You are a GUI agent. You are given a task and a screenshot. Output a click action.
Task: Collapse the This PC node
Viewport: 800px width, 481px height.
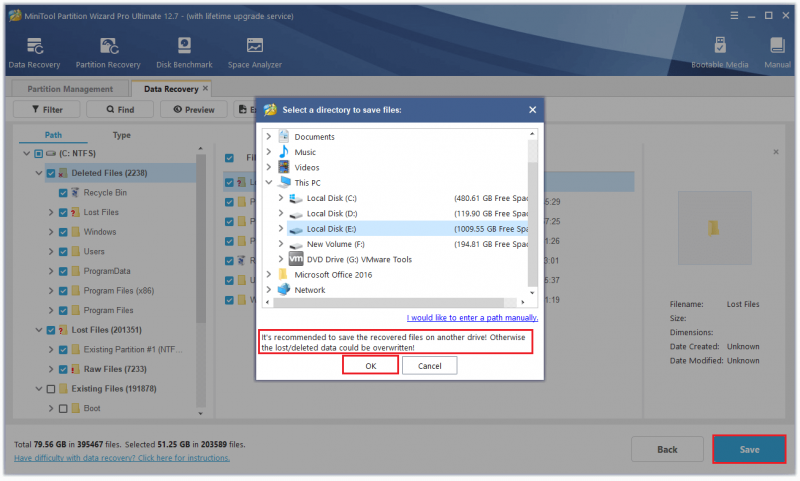coord(269,183)
